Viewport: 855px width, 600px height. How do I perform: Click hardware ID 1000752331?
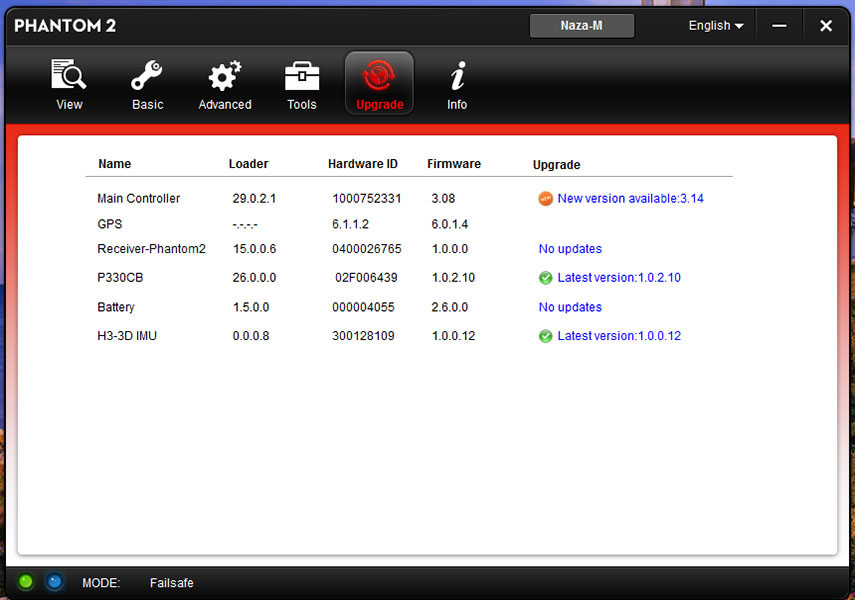366,199
